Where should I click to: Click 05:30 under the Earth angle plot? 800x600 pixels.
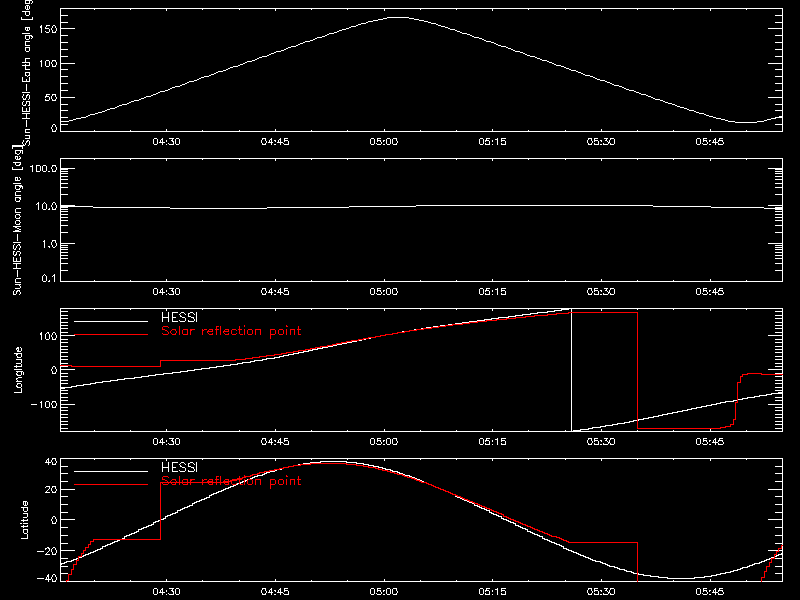(601, 142)
